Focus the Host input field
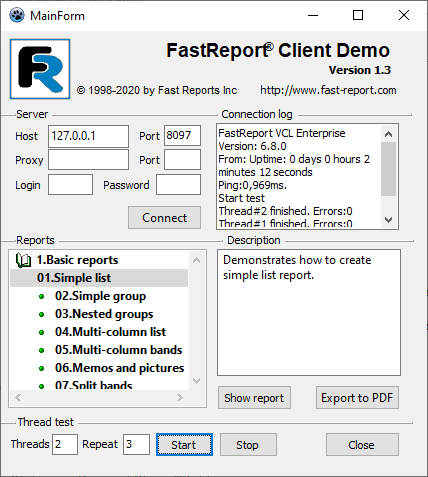Screen dimensions: 428x477 [88, 136]
